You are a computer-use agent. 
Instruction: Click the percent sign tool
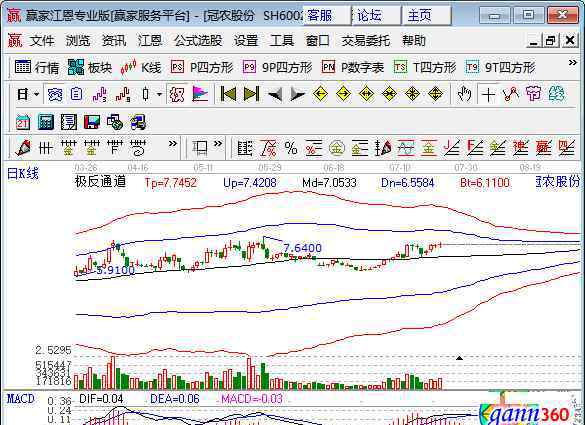[291, 149]
